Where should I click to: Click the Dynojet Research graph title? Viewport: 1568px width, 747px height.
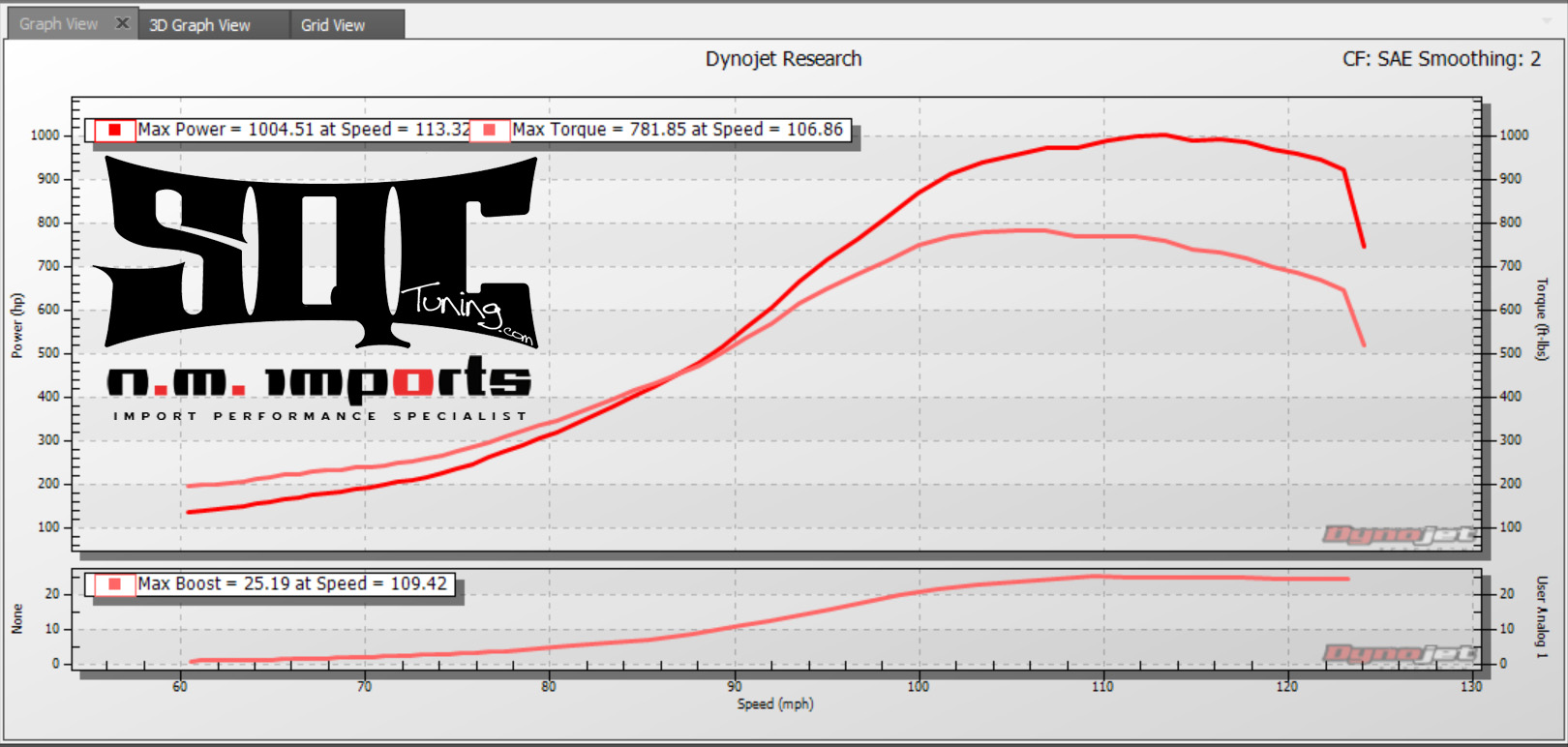click(x=783, y=59)
